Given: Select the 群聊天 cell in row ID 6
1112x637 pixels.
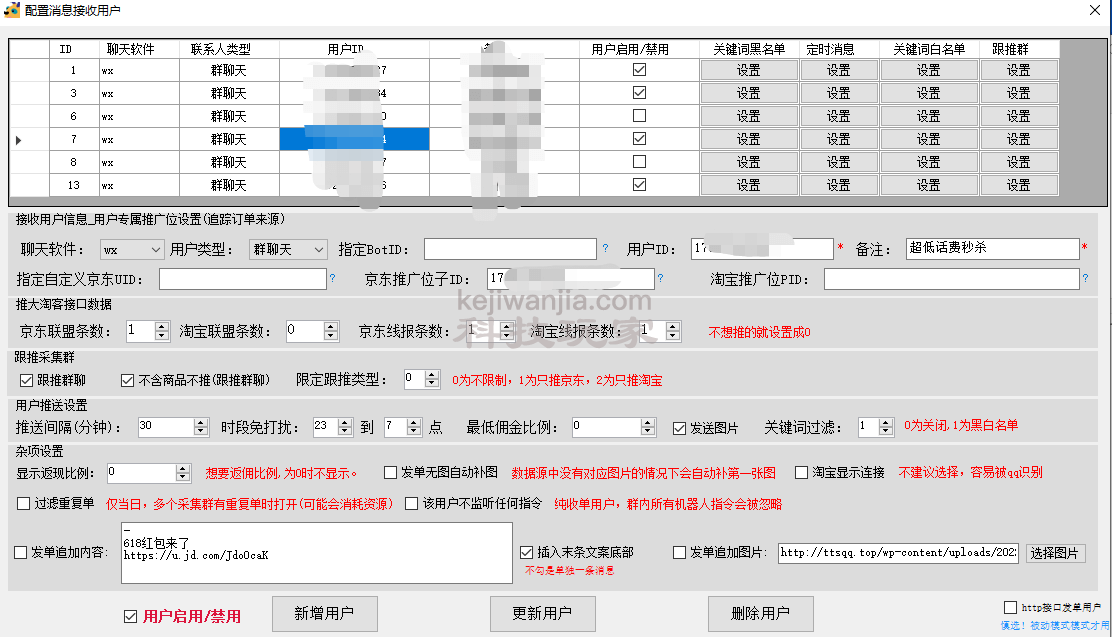Looking at the screenshot, I should coord(229,116).
